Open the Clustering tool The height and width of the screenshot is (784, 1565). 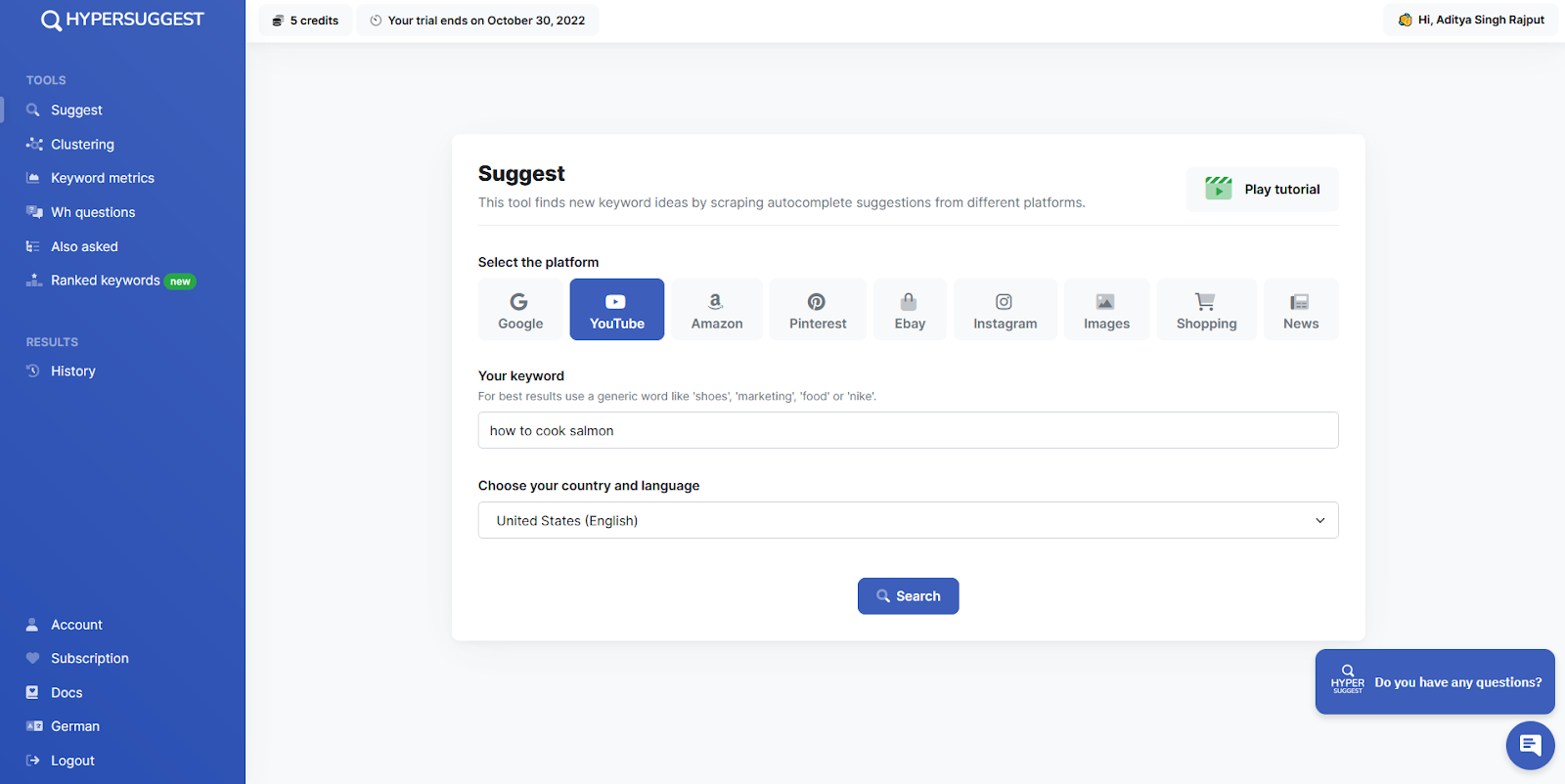82,145
